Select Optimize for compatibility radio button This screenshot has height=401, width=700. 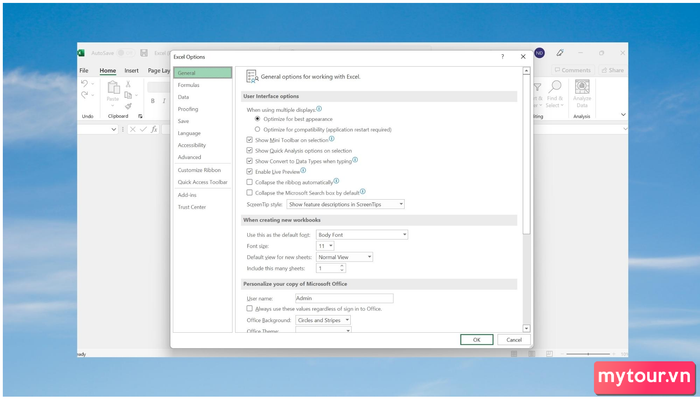(257, 129)
